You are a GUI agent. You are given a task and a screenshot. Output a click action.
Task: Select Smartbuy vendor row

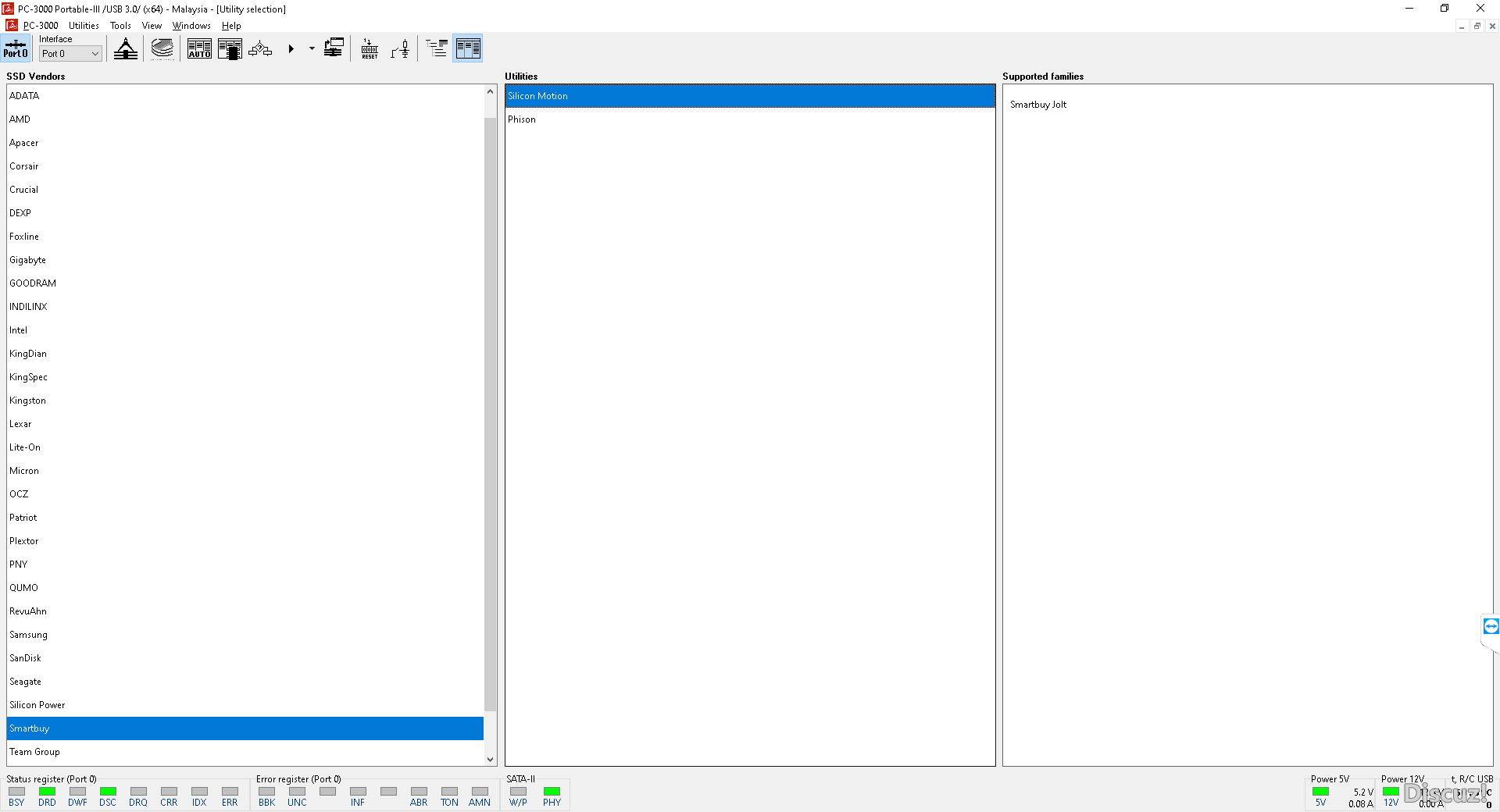245,728
